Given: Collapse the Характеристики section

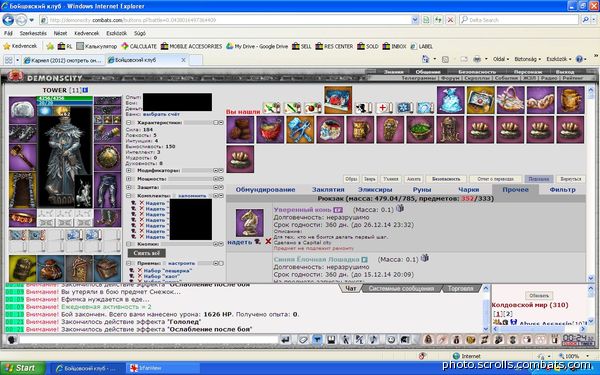Looking at the screenshot, I should point(129,122).
